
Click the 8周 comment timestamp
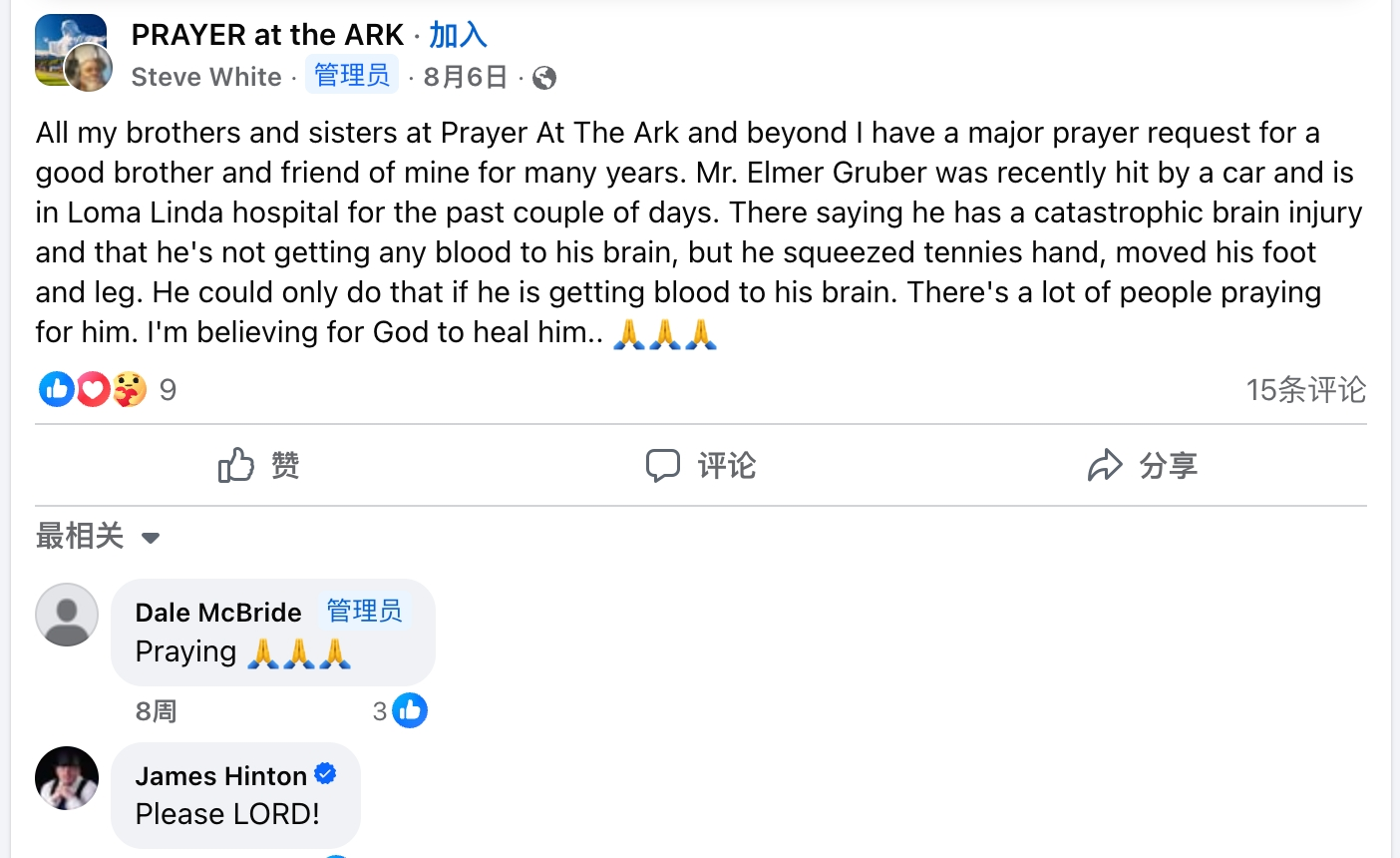coord(156,711)
